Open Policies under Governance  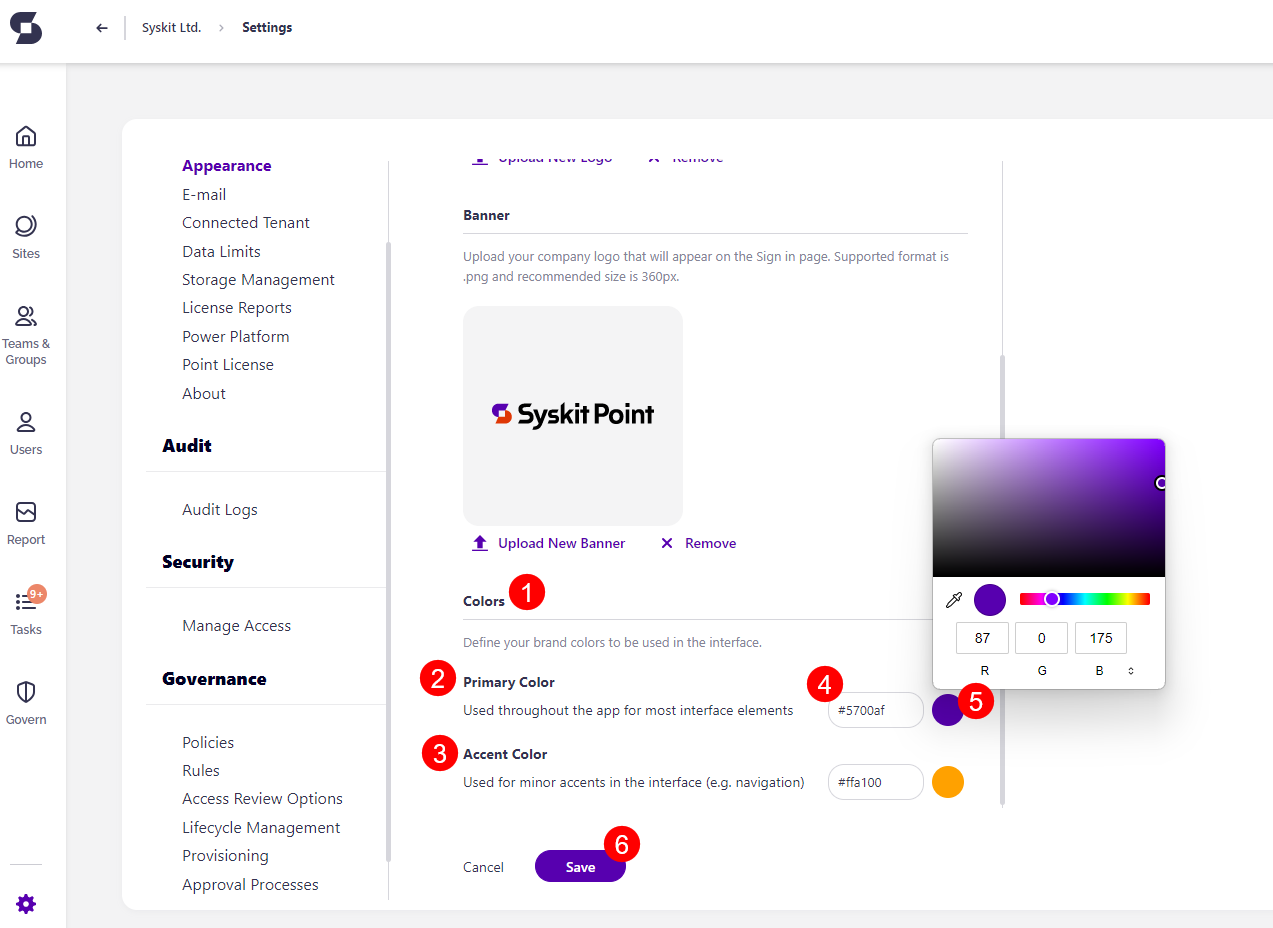[x=208, y=742]
